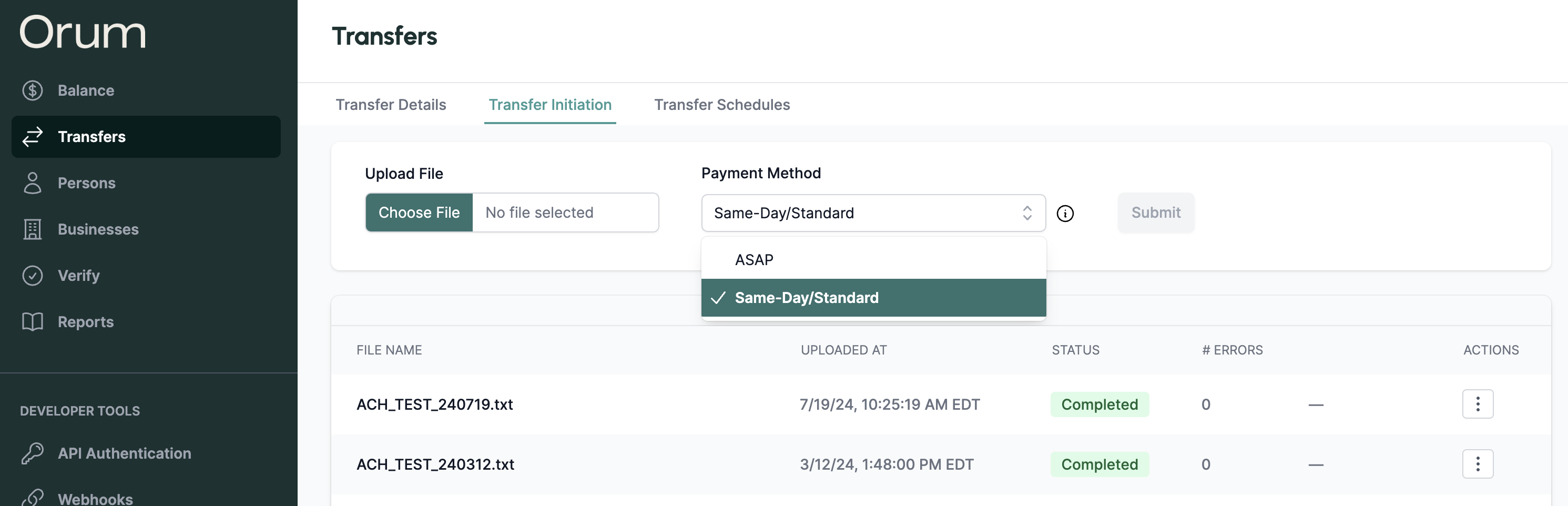The height and width of the screenshot is (506, 1568).
Task: Open actions menu for ACH_TEST_240719.txt
Action: (x=1478, y=404)
